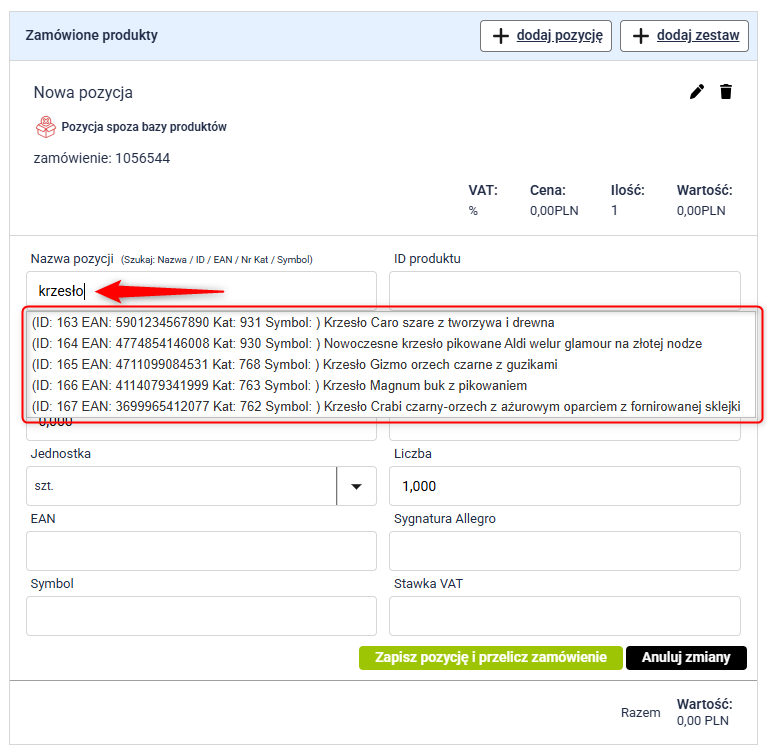
Task: Click the pencil edit icon
Action: click(697, 92)
